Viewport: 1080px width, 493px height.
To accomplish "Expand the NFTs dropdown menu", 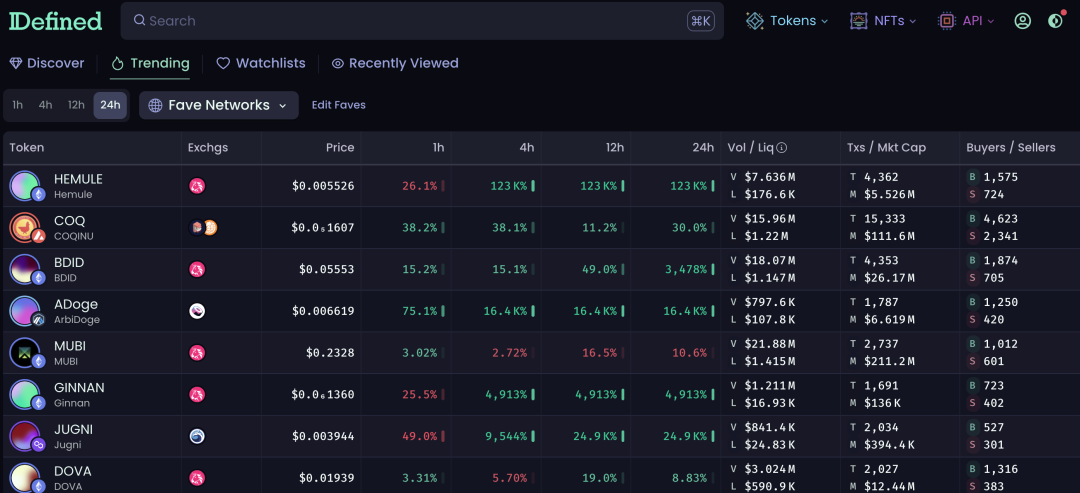I will click(883, 21).
